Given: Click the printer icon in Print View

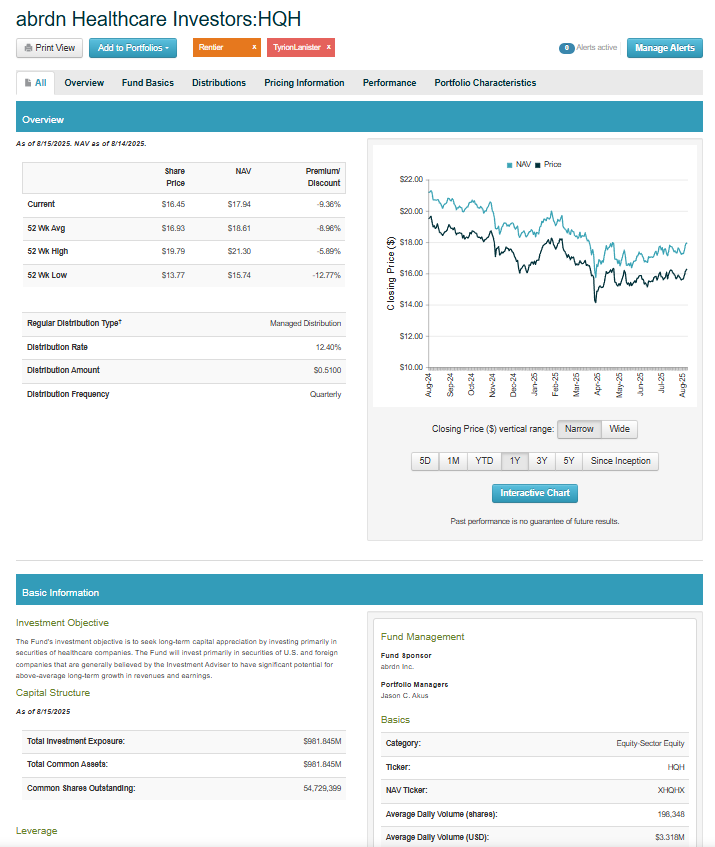Looking at the screenshot, I should pyautogui.click(x=28, y=48).
